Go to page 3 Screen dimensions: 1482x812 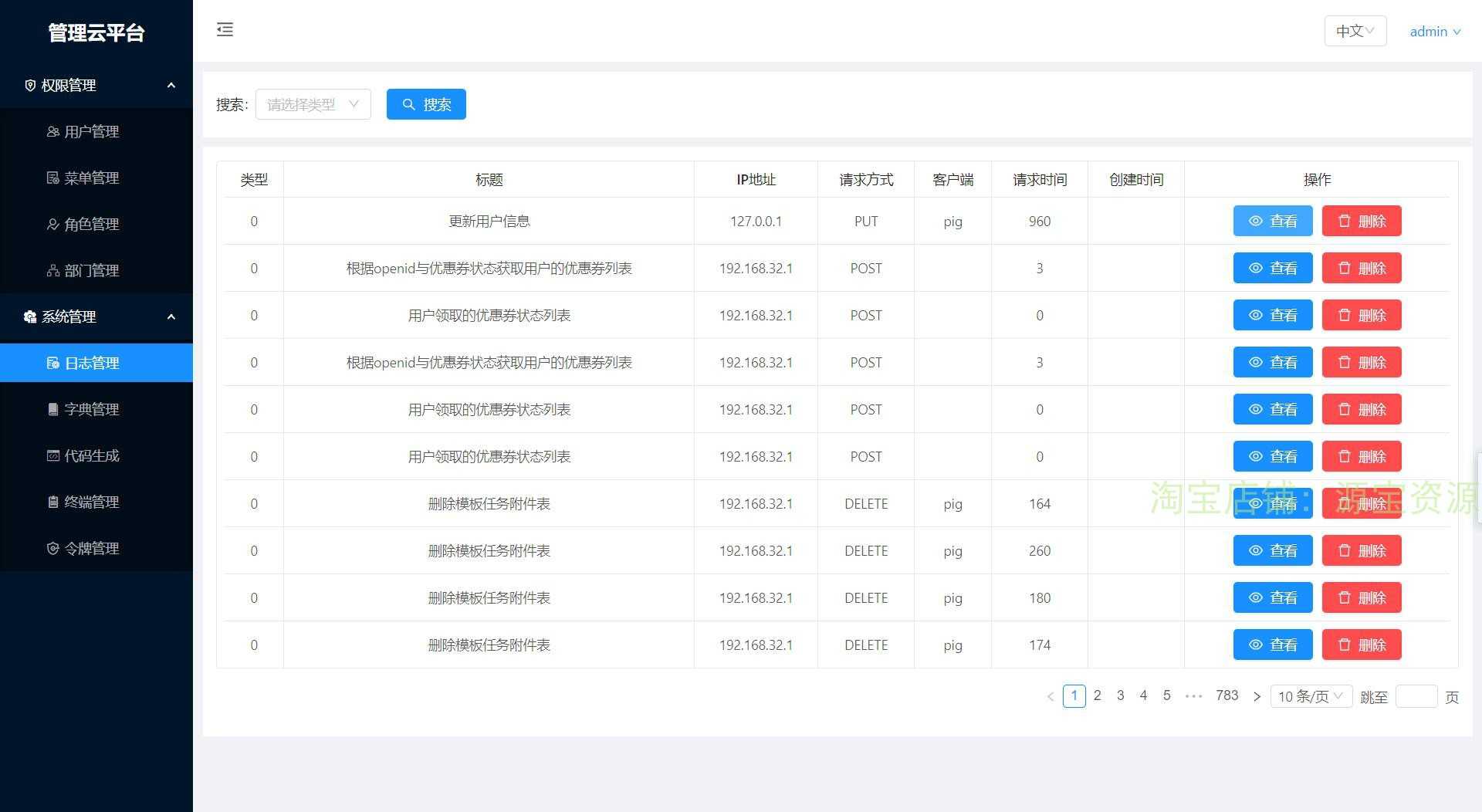(1120, 695)
